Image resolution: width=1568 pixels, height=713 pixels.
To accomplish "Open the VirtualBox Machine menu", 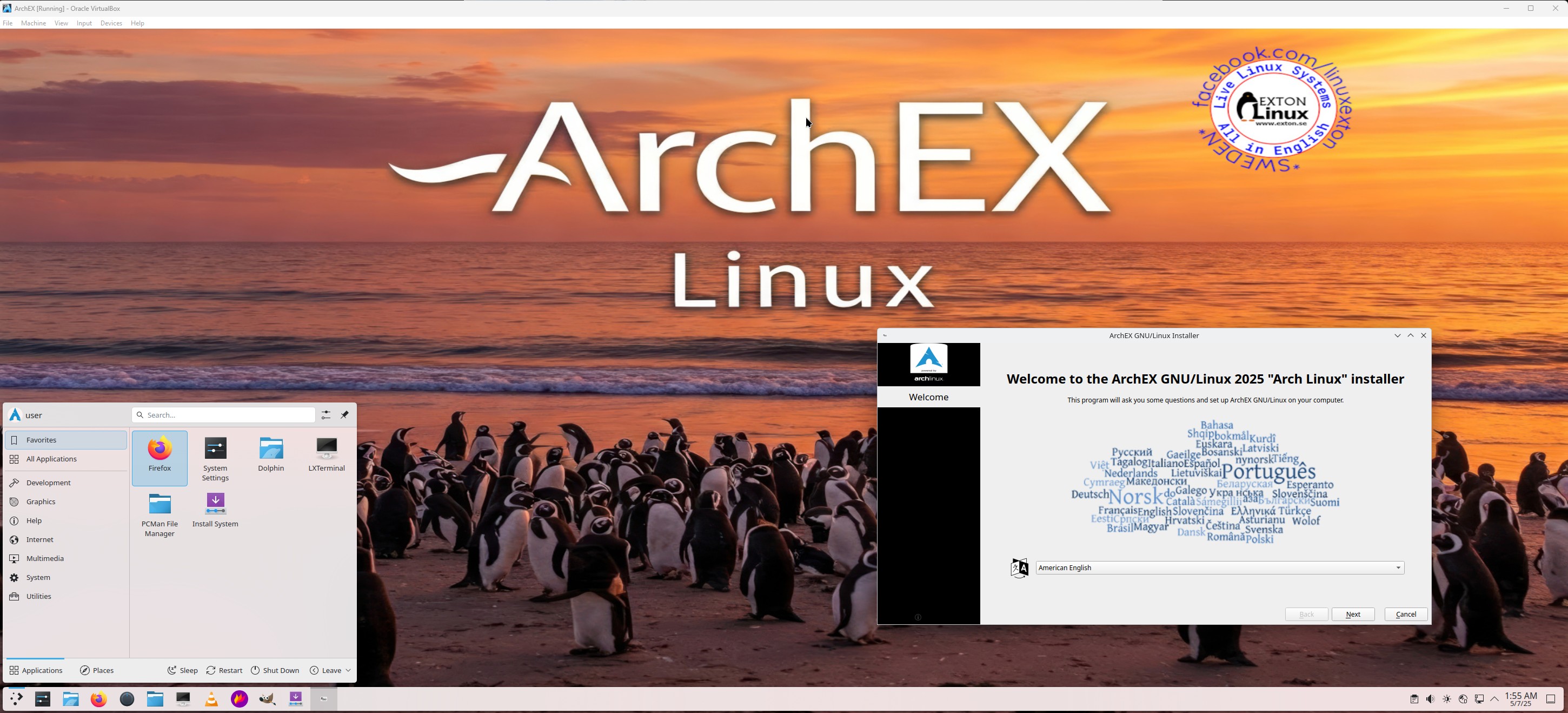I will [x=34, y=23].
